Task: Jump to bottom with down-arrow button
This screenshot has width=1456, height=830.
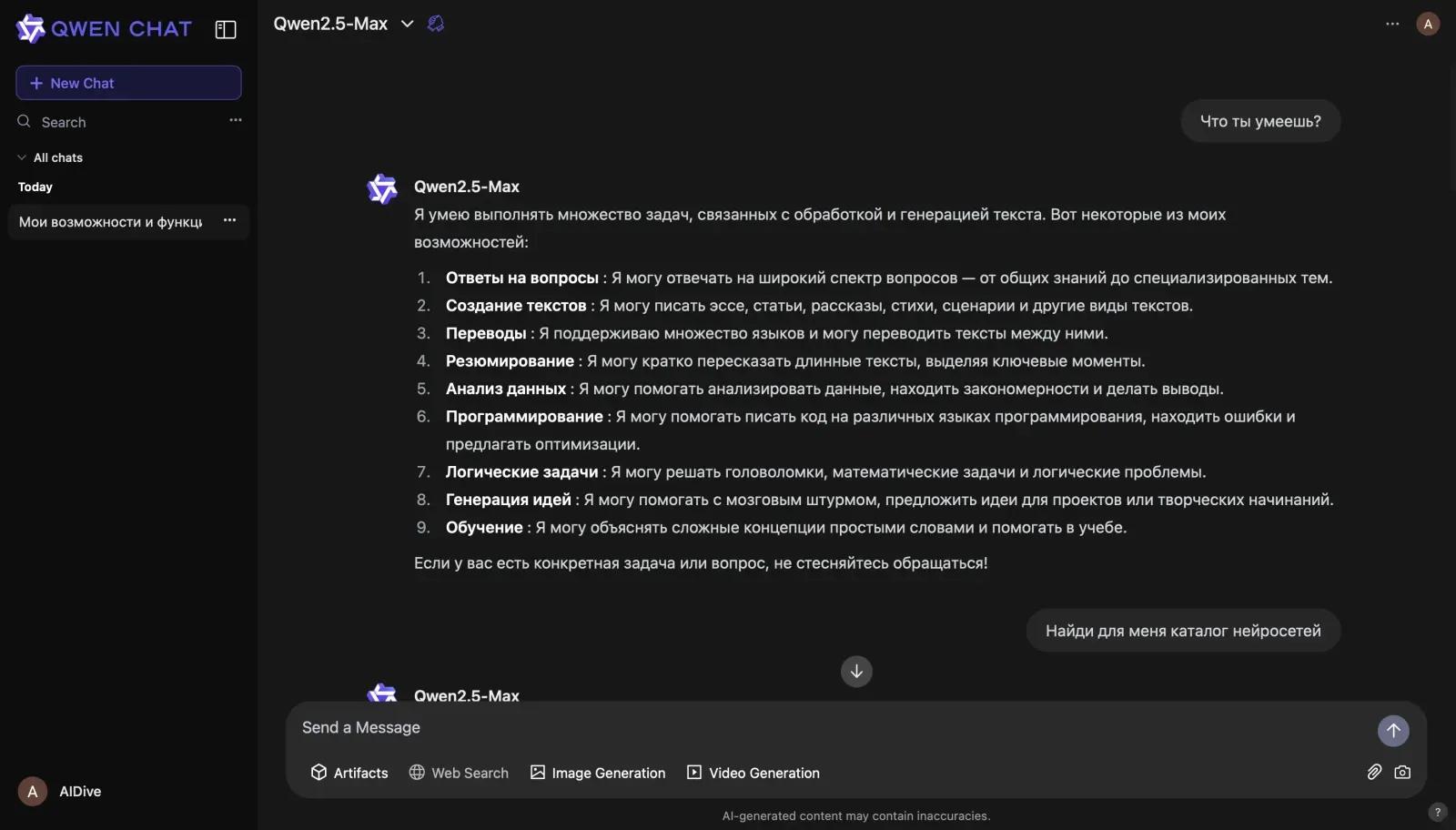Action: tap(856, 672)
